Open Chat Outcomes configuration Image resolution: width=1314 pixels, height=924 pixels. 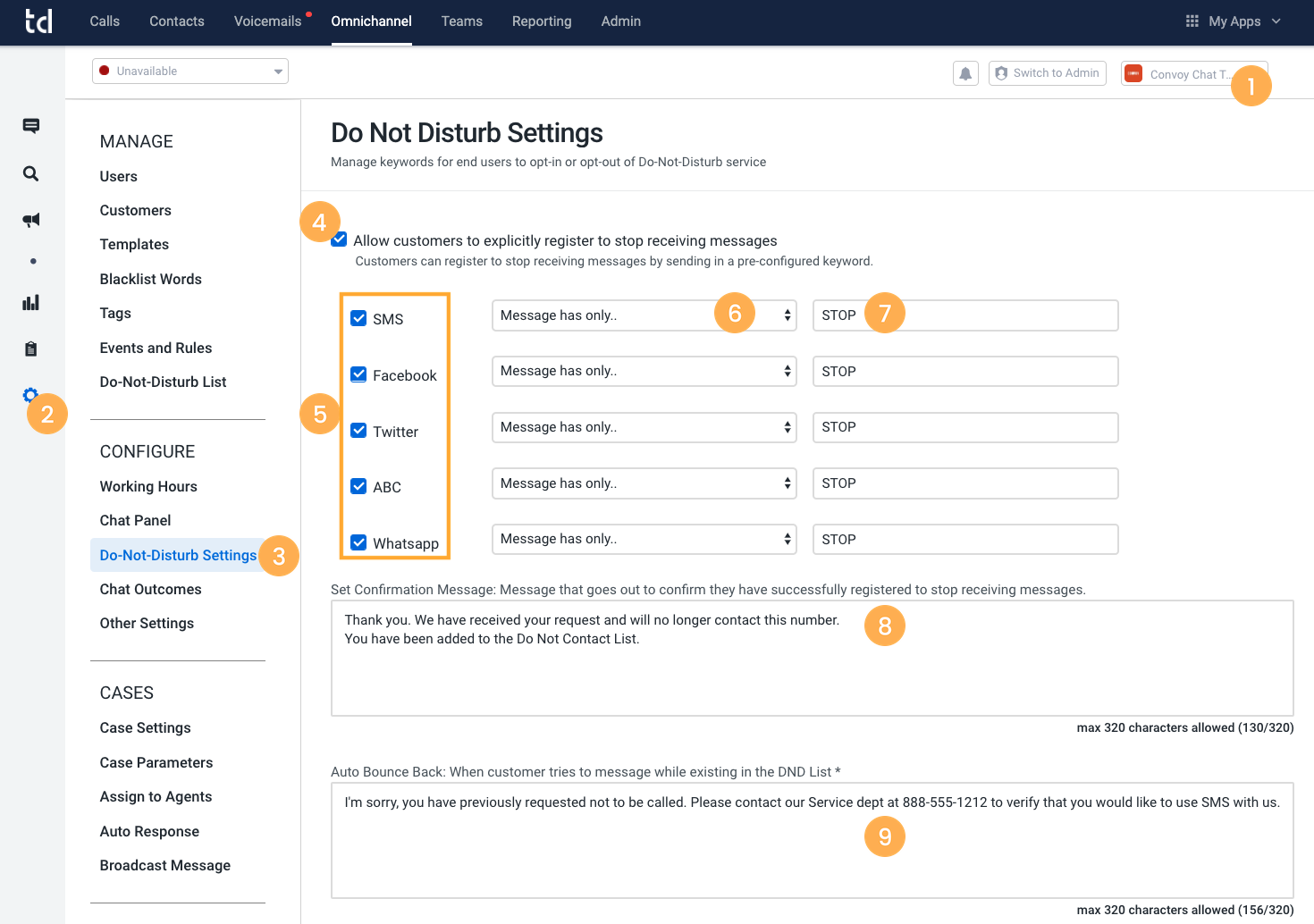(150, 589)
